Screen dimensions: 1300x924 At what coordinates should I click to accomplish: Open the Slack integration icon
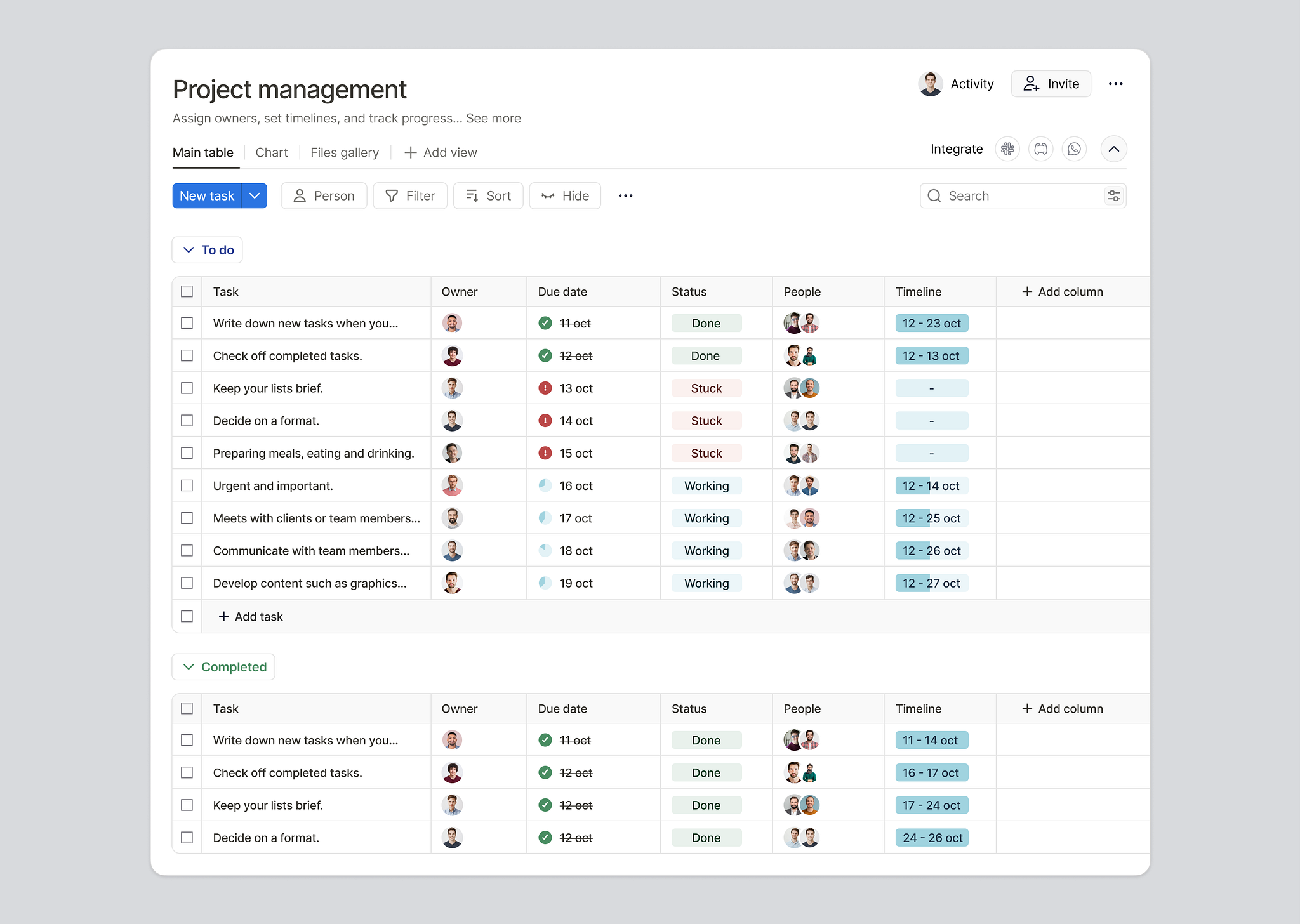click(x=1007, y=149)
